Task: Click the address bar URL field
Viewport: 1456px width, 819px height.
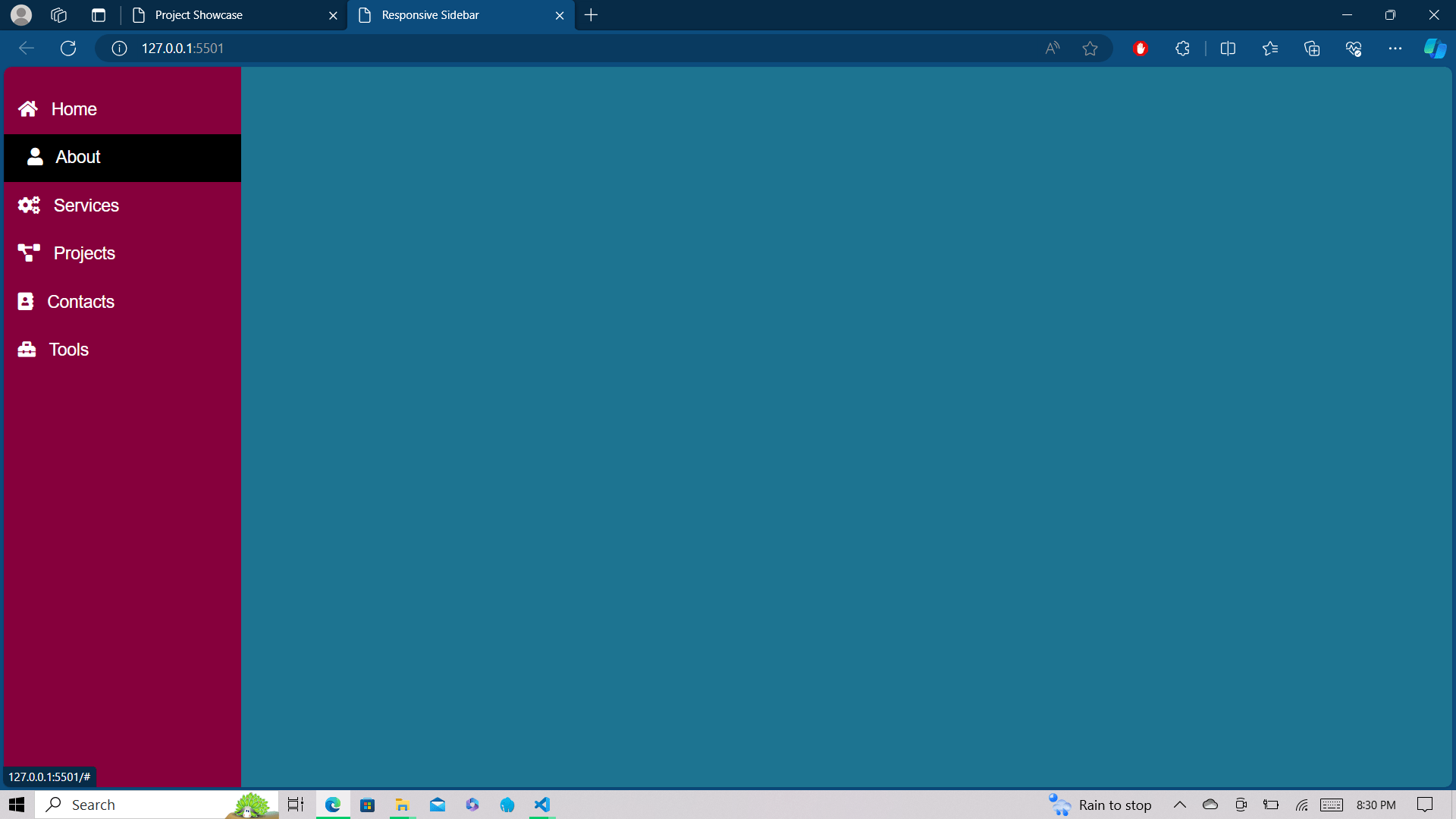Action: click(x=531, y=49)
